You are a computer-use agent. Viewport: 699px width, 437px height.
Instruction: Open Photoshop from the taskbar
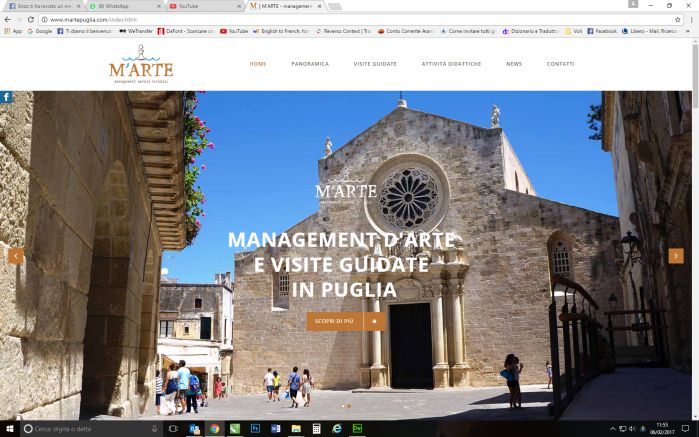pyautogui.click(x=255, y=429)
